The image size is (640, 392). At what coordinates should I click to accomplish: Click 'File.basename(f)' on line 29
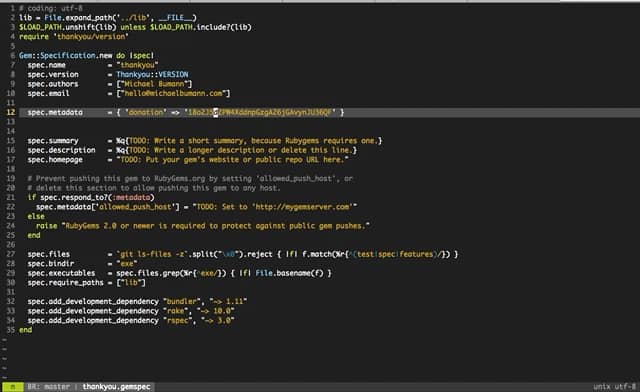(x=289, y=273)
